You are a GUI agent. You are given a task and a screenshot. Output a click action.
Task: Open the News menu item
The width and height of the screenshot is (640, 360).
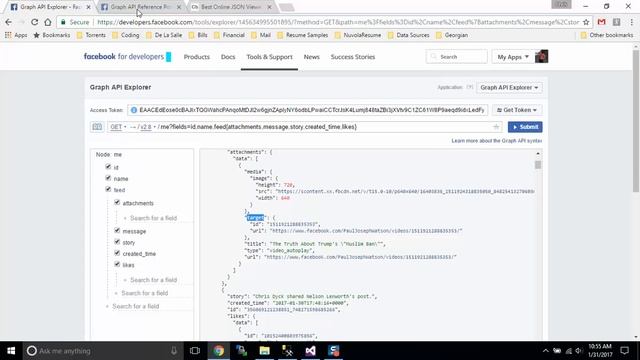311,57
